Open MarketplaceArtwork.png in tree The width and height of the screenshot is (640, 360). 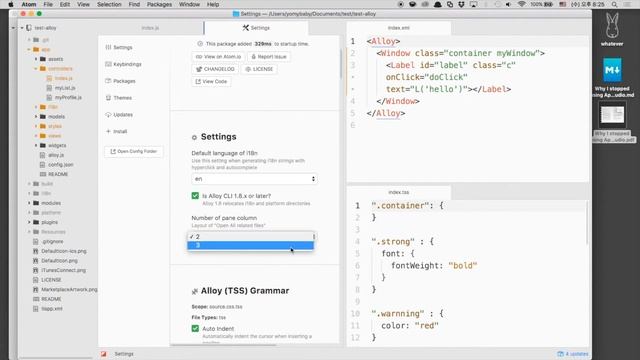pyautogui.click(x=69, y=289)
